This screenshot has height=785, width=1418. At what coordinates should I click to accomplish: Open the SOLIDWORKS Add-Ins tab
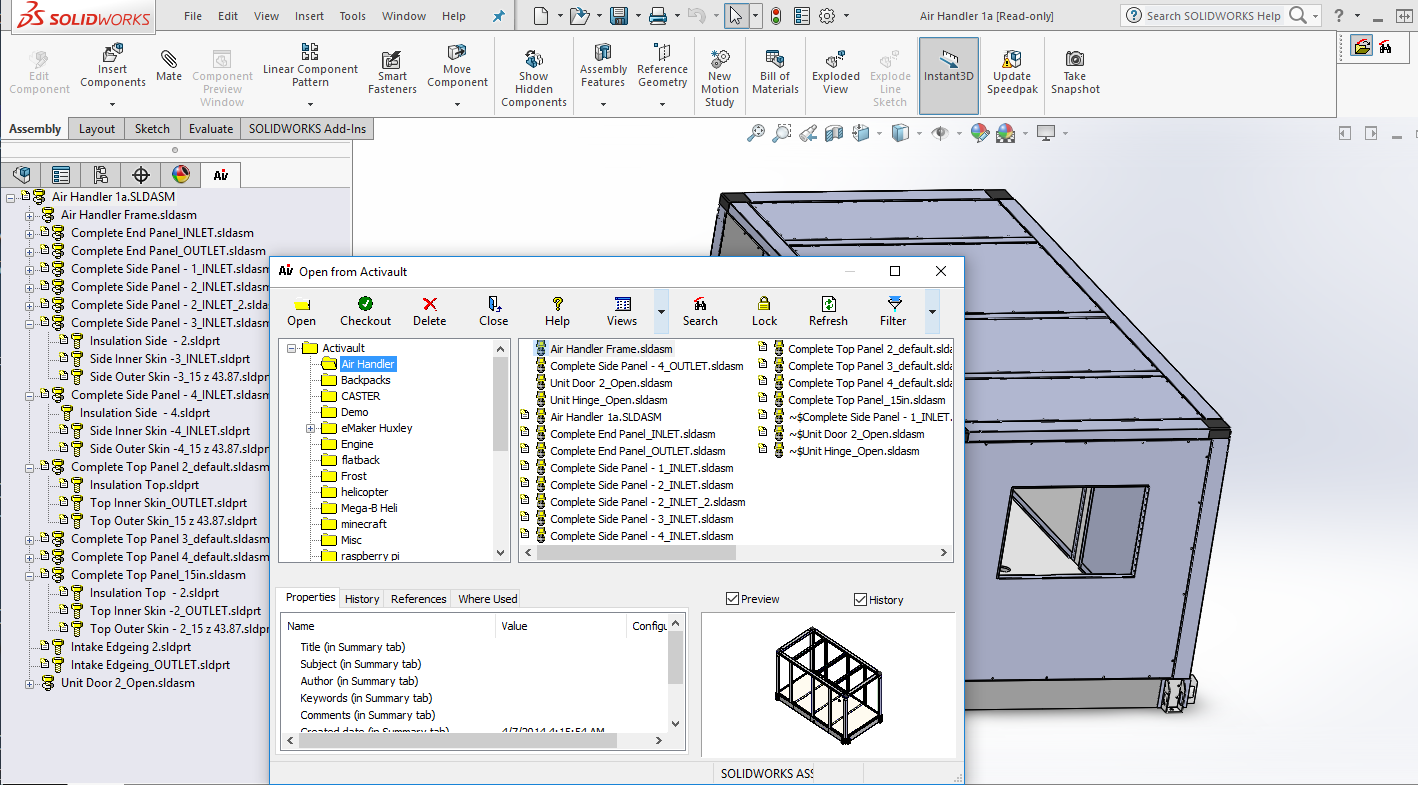[x=307, y=128]
